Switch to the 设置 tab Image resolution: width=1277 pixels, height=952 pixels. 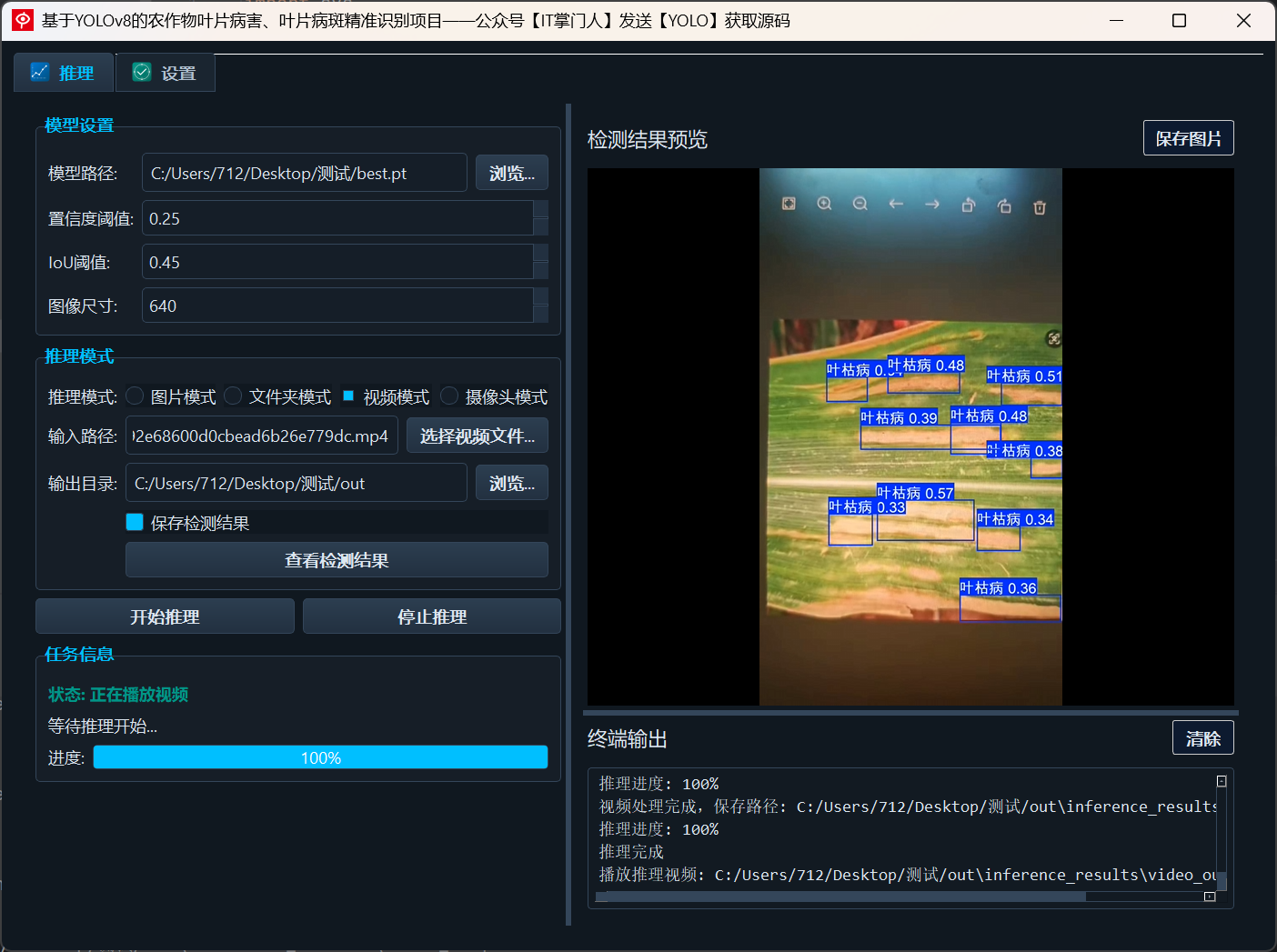pos(166,73)
